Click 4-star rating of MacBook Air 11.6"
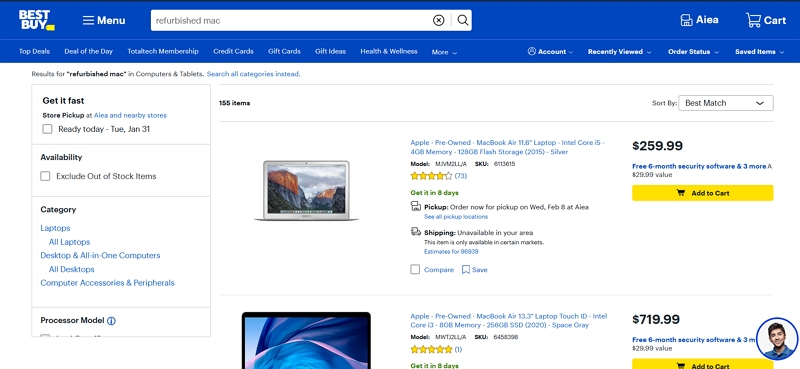This screenshot has height=369, width=800. click(431, 176)
